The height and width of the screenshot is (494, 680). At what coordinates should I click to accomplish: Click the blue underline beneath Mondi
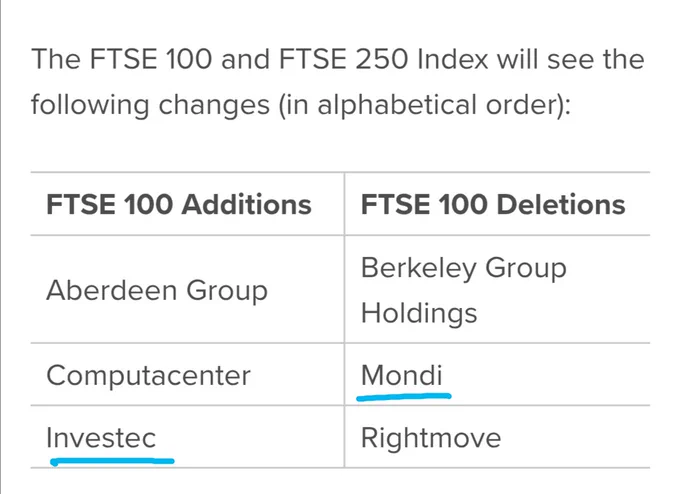[404, 396]
